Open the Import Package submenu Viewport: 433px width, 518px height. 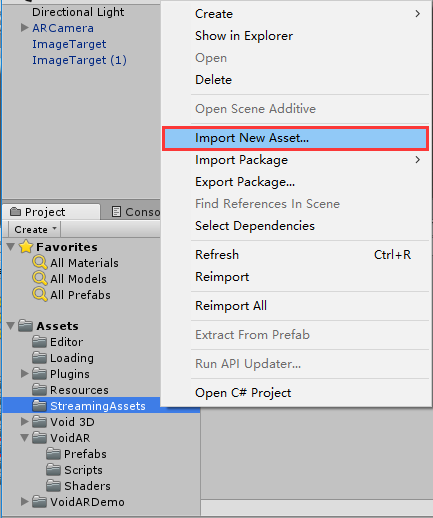(295, 160)
